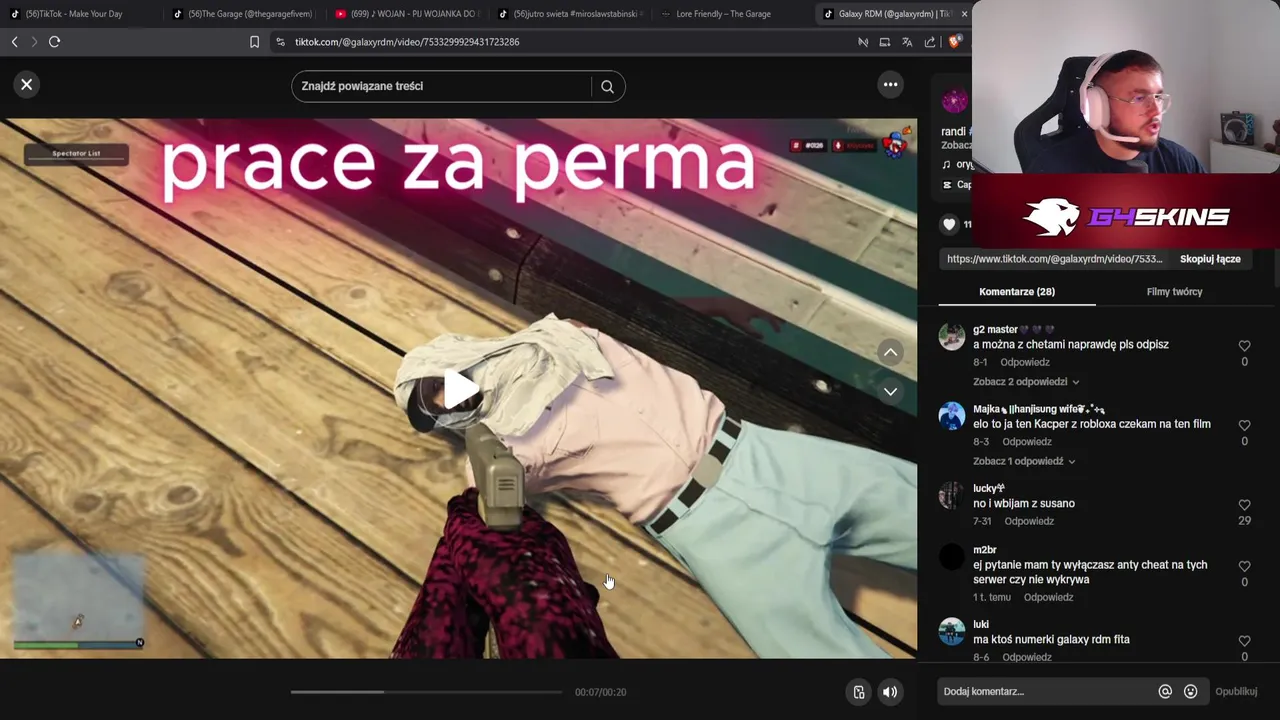Reply to m2br's comment via Odpowiedz

coord(1048,597)
